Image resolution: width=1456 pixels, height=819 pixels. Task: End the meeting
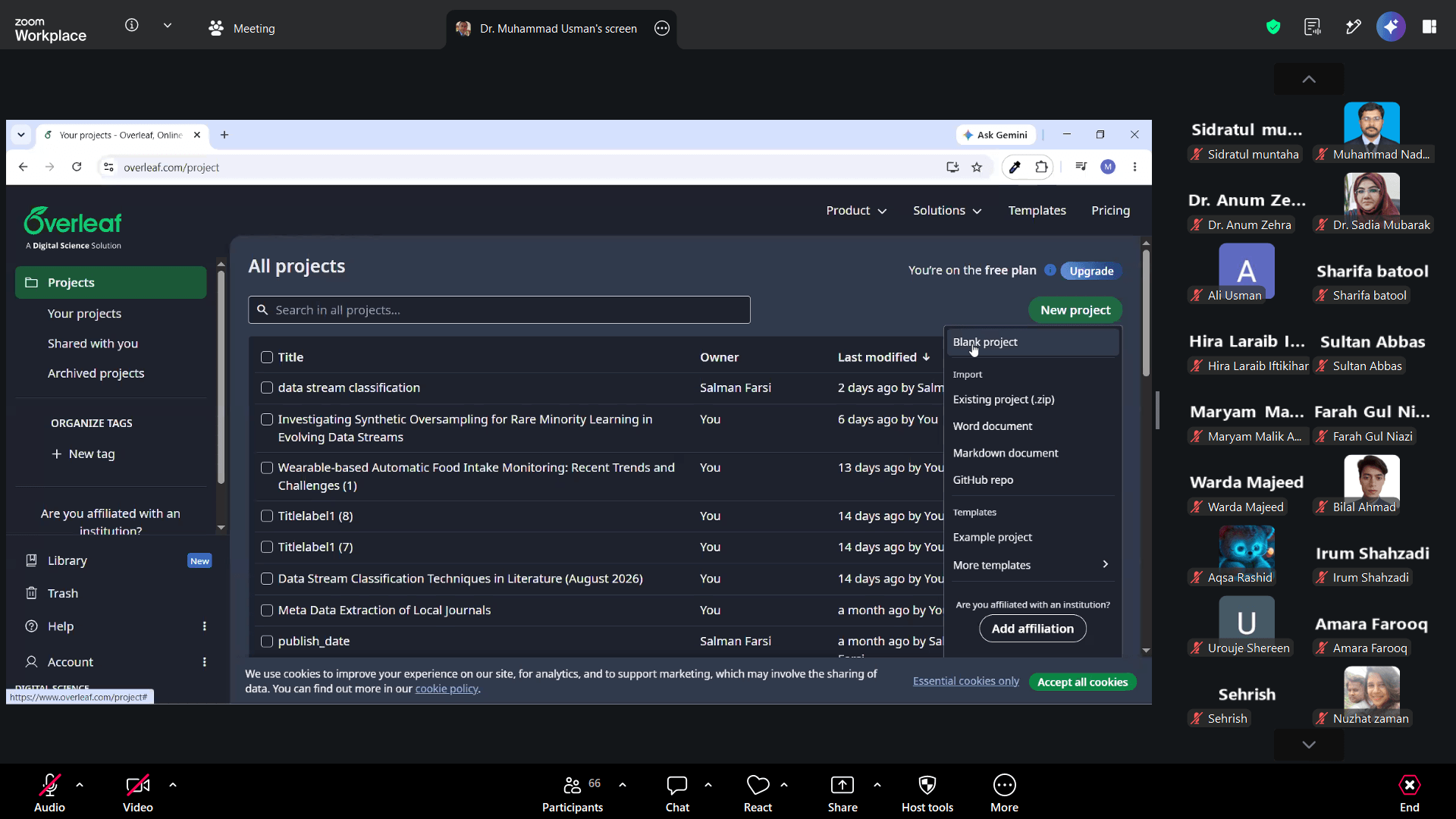point(1410,793)
